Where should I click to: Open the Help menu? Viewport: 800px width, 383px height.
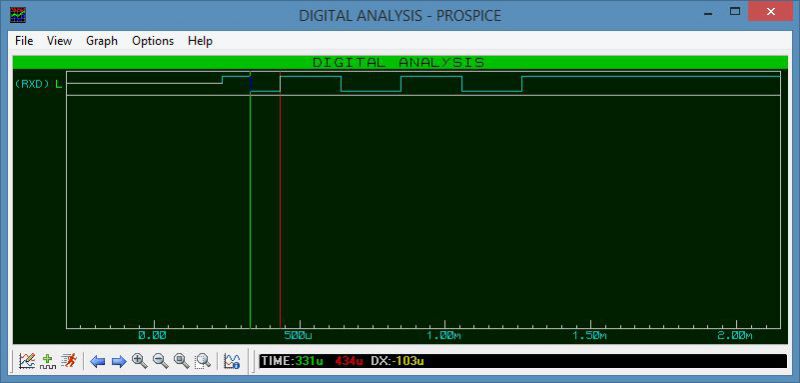[x=200, y=41]
